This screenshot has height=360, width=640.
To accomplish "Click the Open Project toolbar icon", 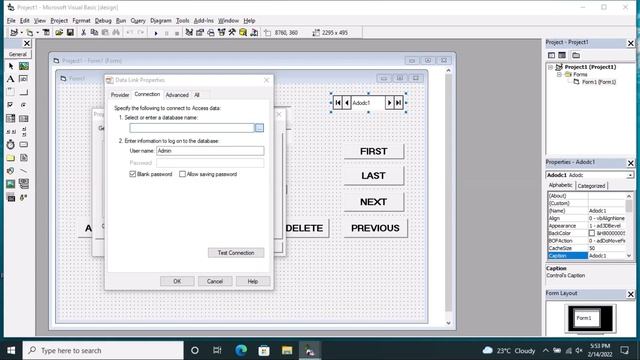I will (59, 32).
